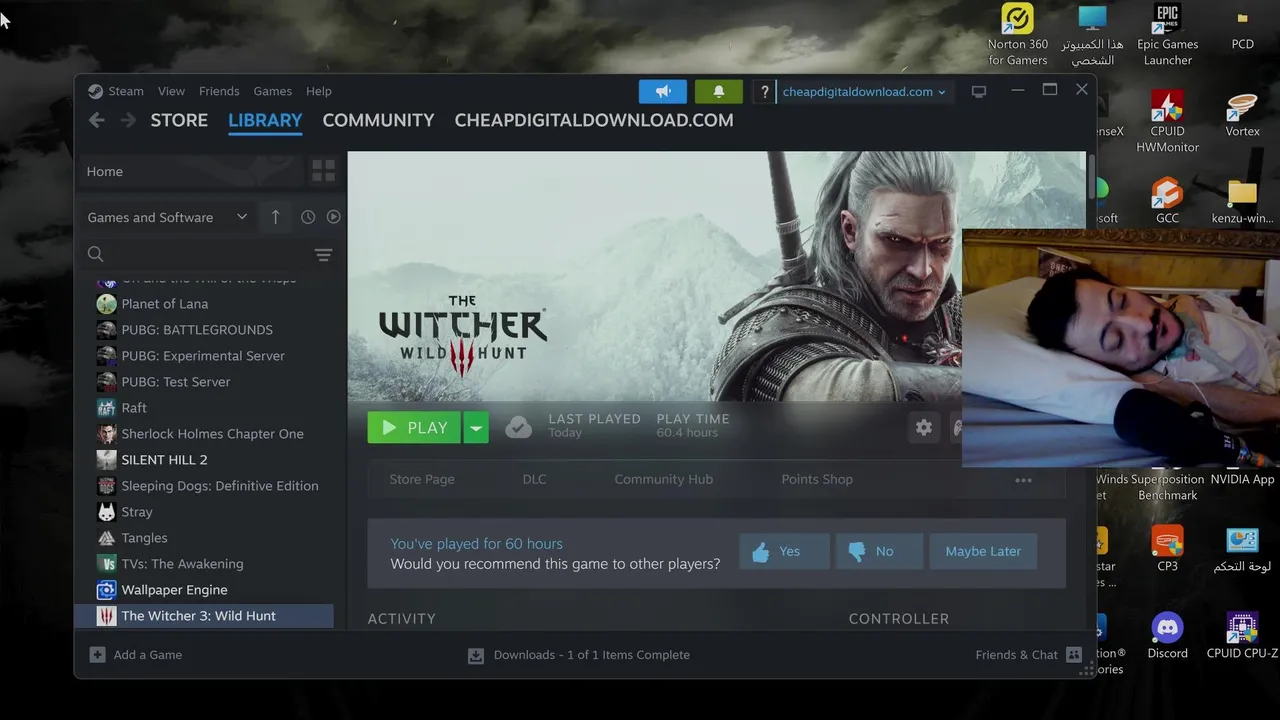Open the Downloads status icon
Image resolution: width=1280 pixels, height=720 pixels.
476,655
